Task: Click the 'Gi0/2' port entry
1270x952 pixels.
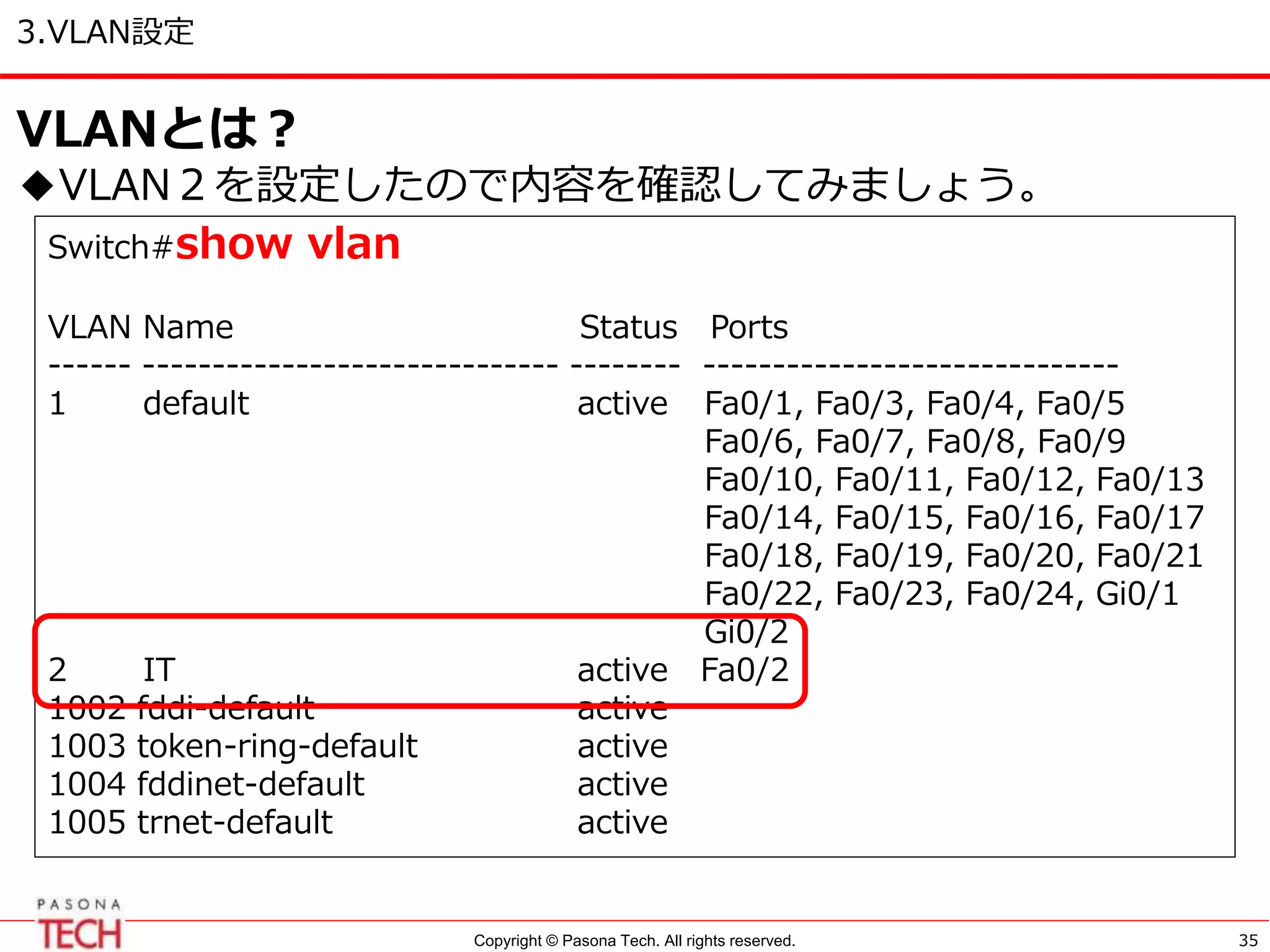Action: click(746, 632)
